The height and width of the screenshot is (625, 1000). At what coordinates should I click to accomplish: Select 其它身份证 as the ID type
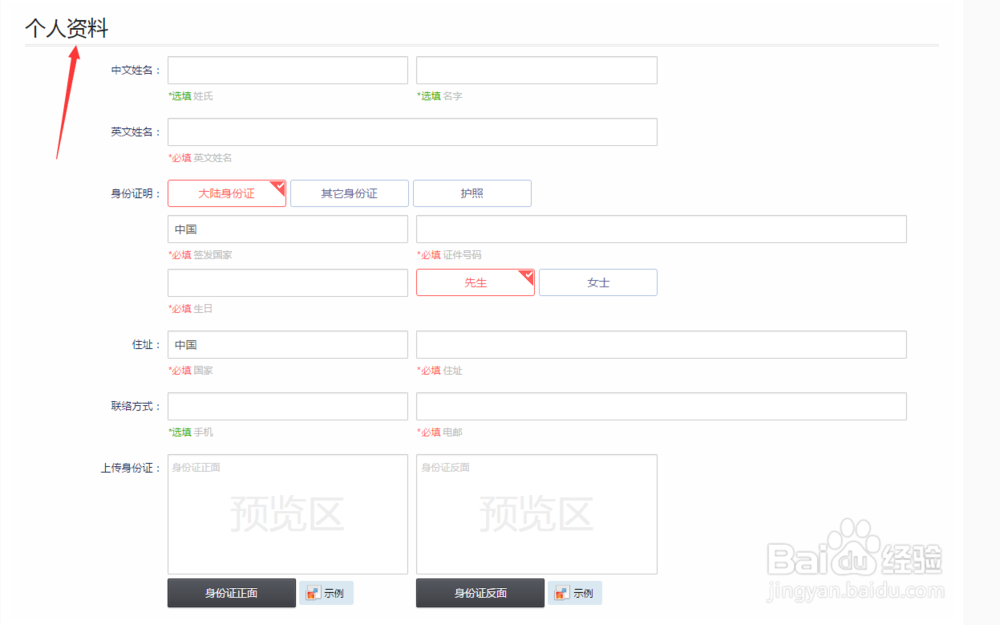click(x=349, y=193)
